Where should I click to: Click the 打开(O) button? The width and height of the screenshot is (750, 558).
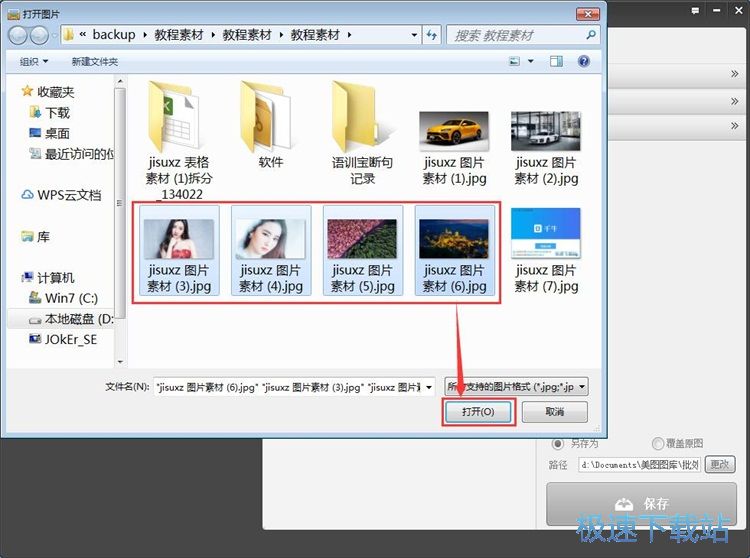(x=478, y=412)
